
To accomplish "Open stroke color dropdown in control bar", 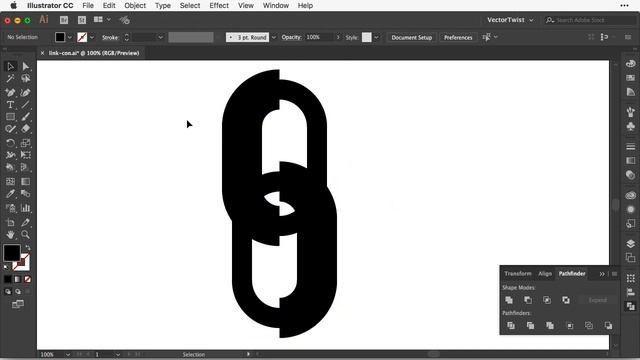I will (92, 37).
